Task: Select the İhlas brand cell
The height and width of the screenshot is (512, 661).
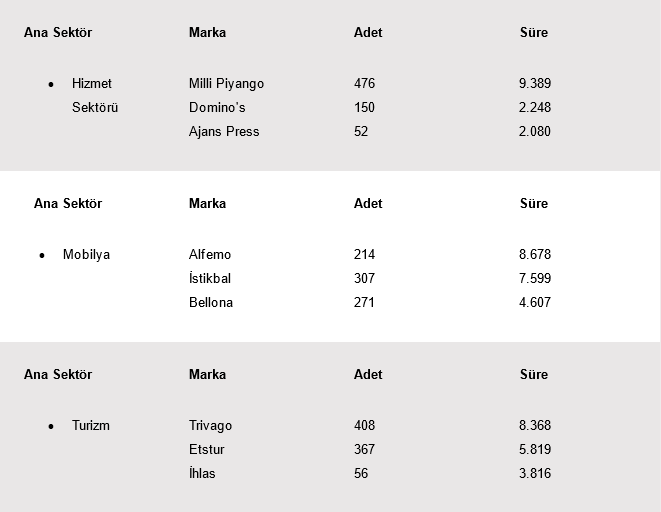Action: (x=202, y=474)
